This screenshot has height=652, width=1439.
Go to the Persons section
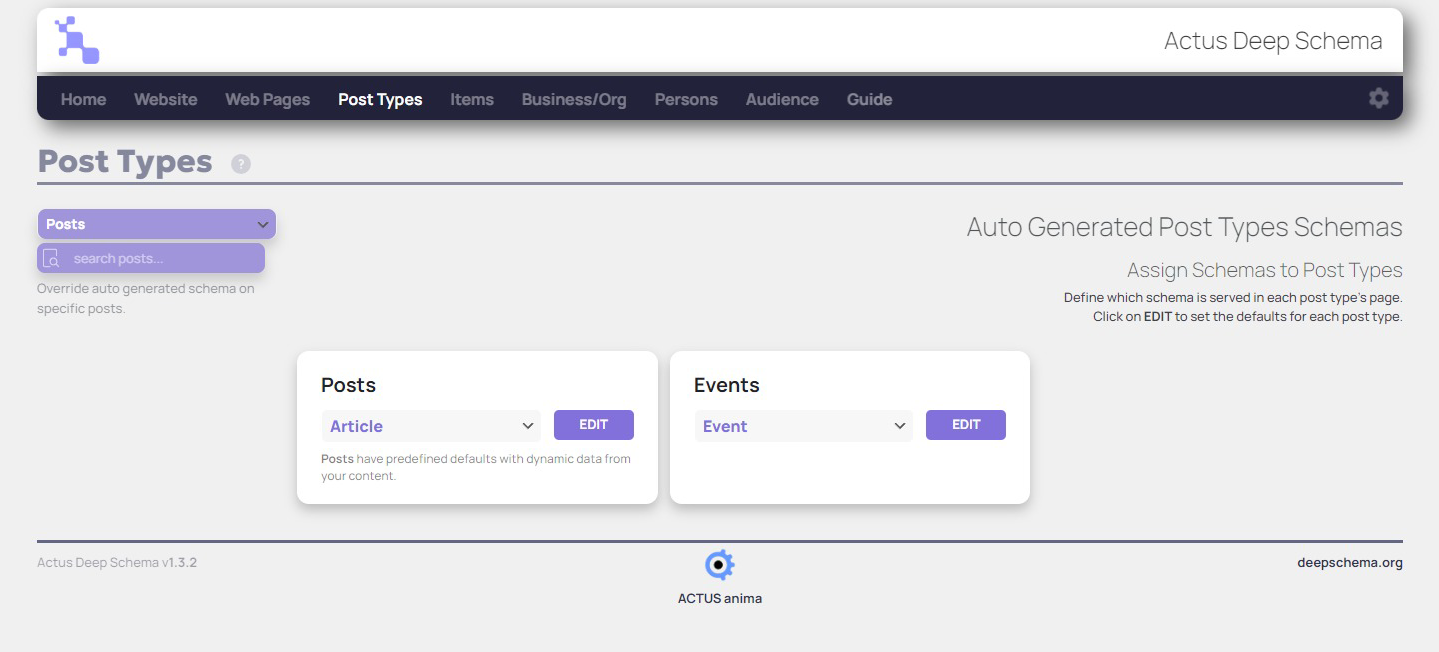click(x=686, y=99)
